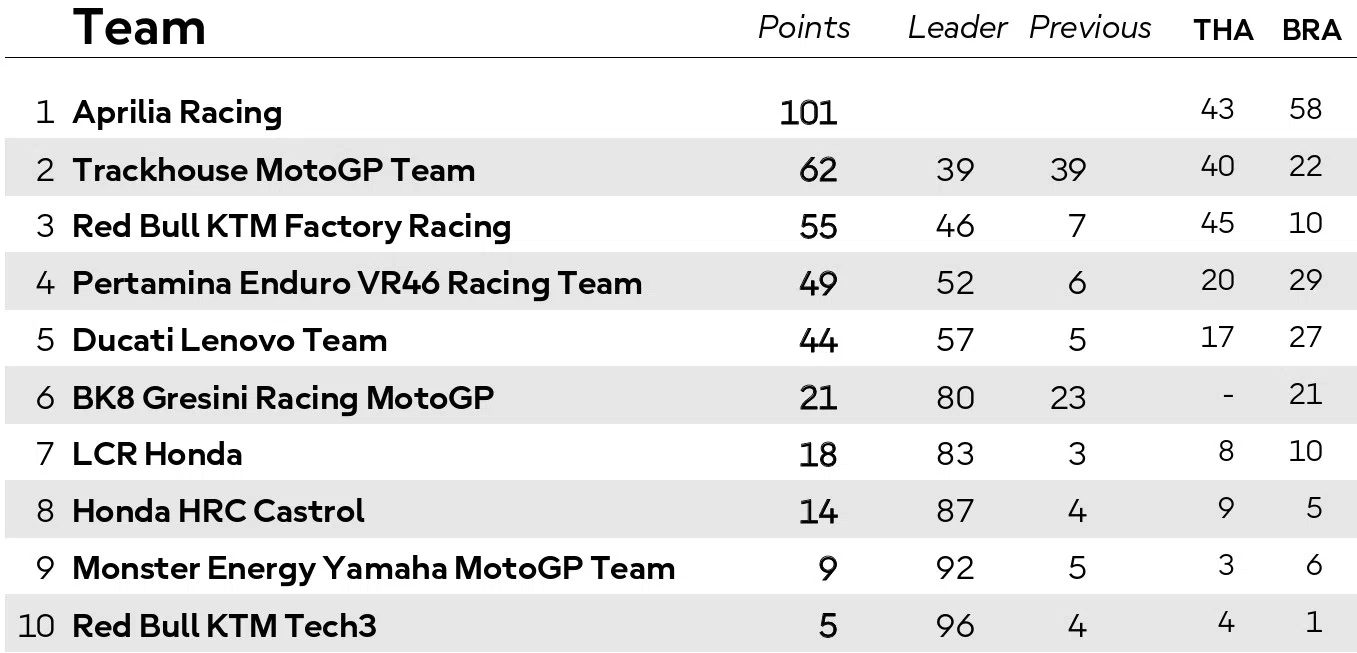The height and width of the screenshot is (653, 1357).
Task: Select the Ducati Lenovo Team name
Action: coord(229,341)
